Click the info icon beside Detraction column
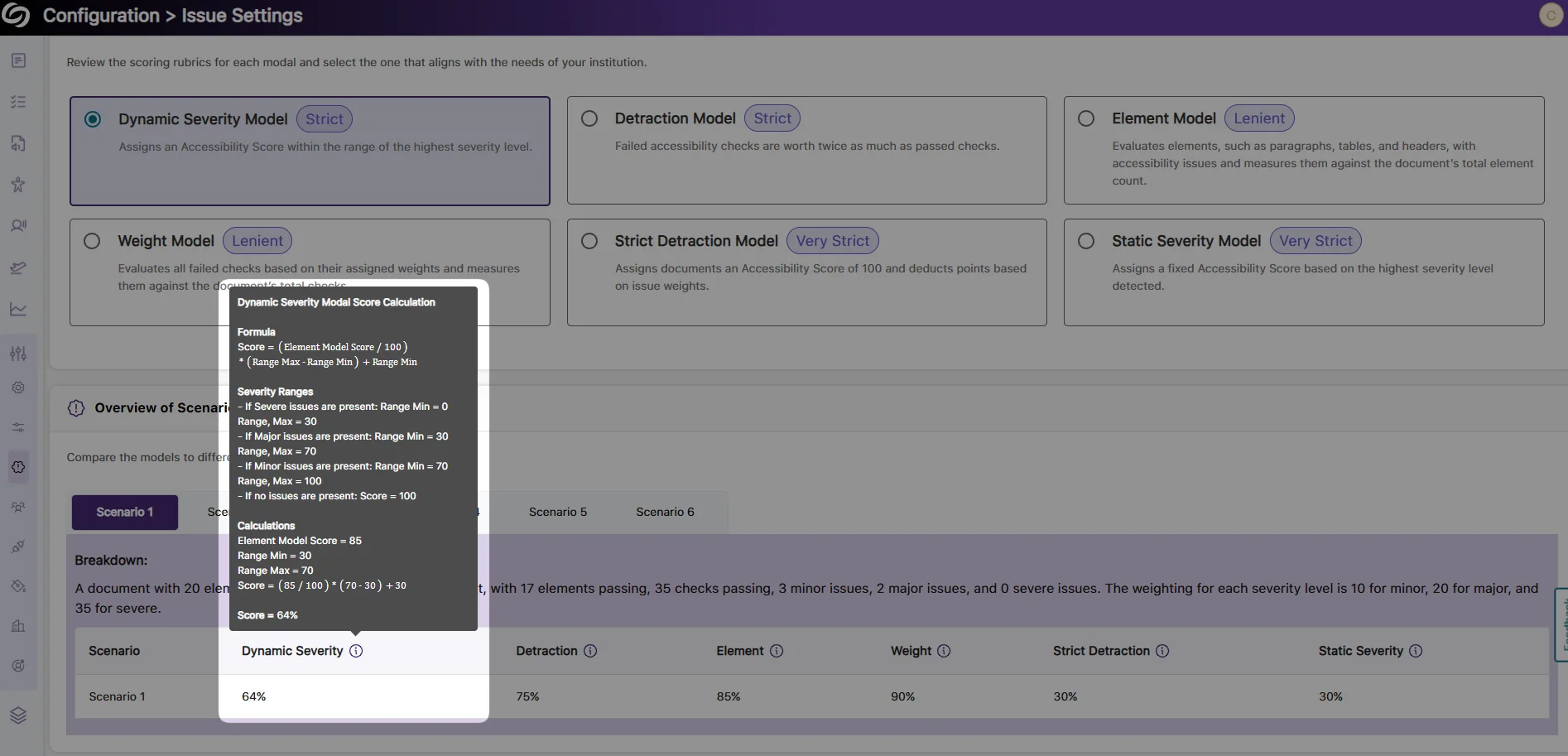Viewport: 1568px width, 756px height. click(x=590, y=651)
